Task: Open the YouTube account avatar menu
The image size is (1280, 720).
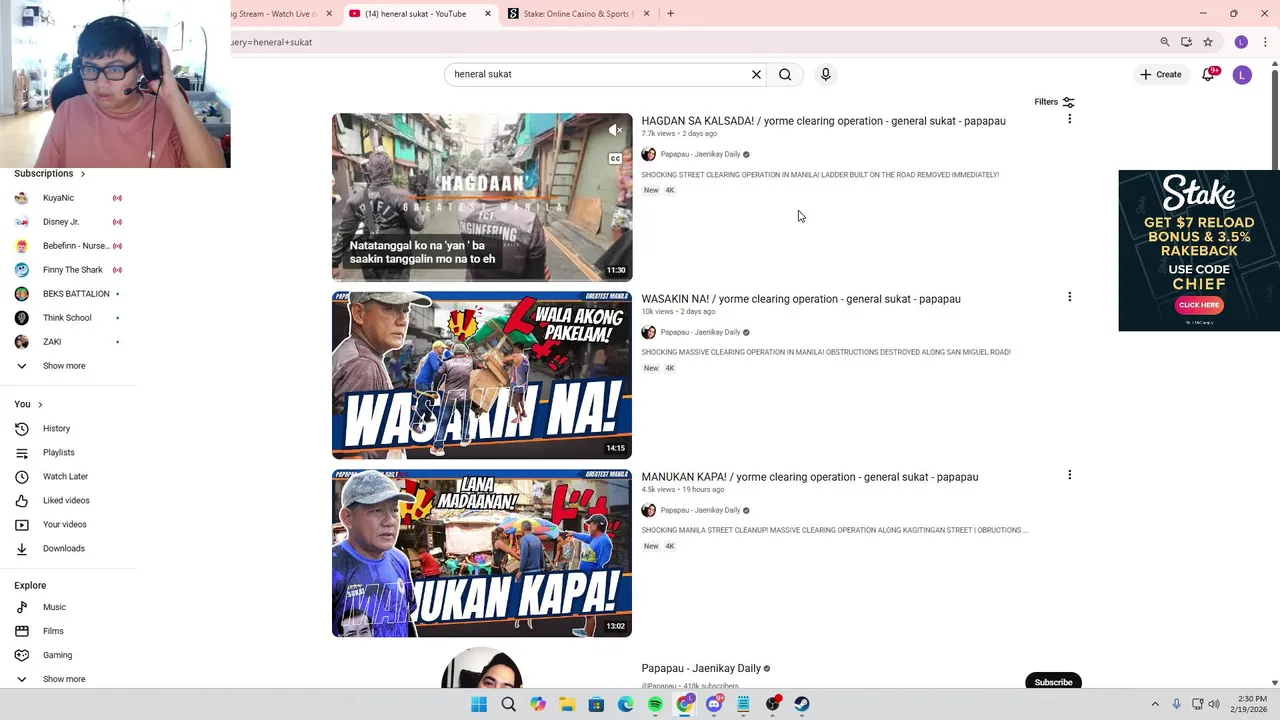Action: 1242,75
